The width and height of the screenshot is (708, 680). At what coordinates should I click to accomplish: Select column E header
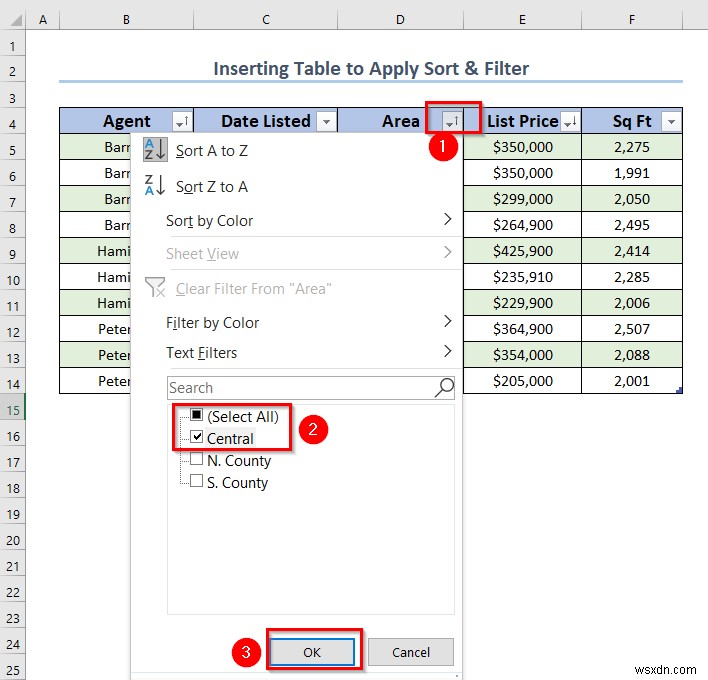[522, 20]
